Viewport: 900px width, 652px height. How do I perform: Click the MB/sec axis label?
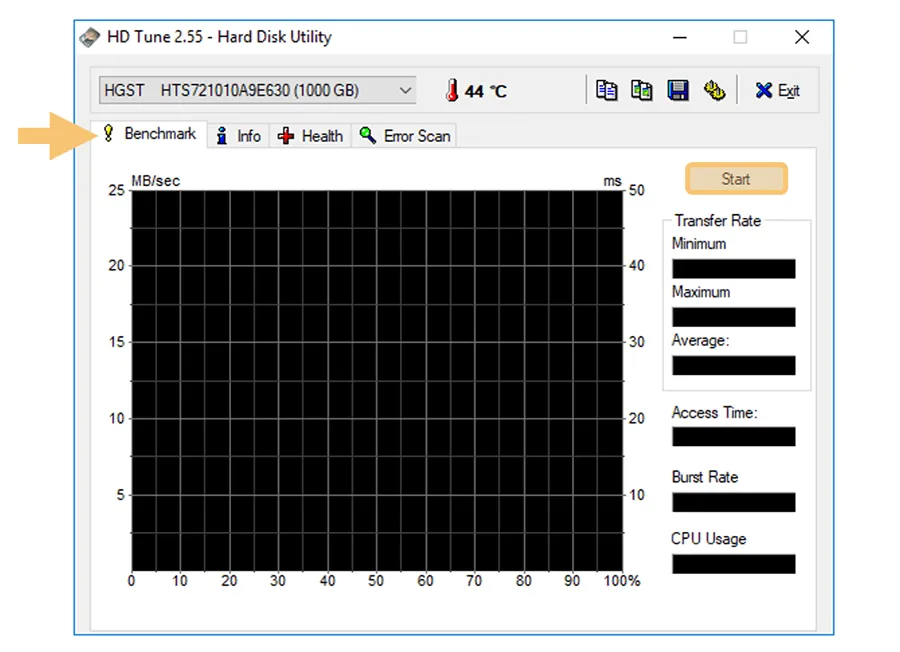coord(156,181)
